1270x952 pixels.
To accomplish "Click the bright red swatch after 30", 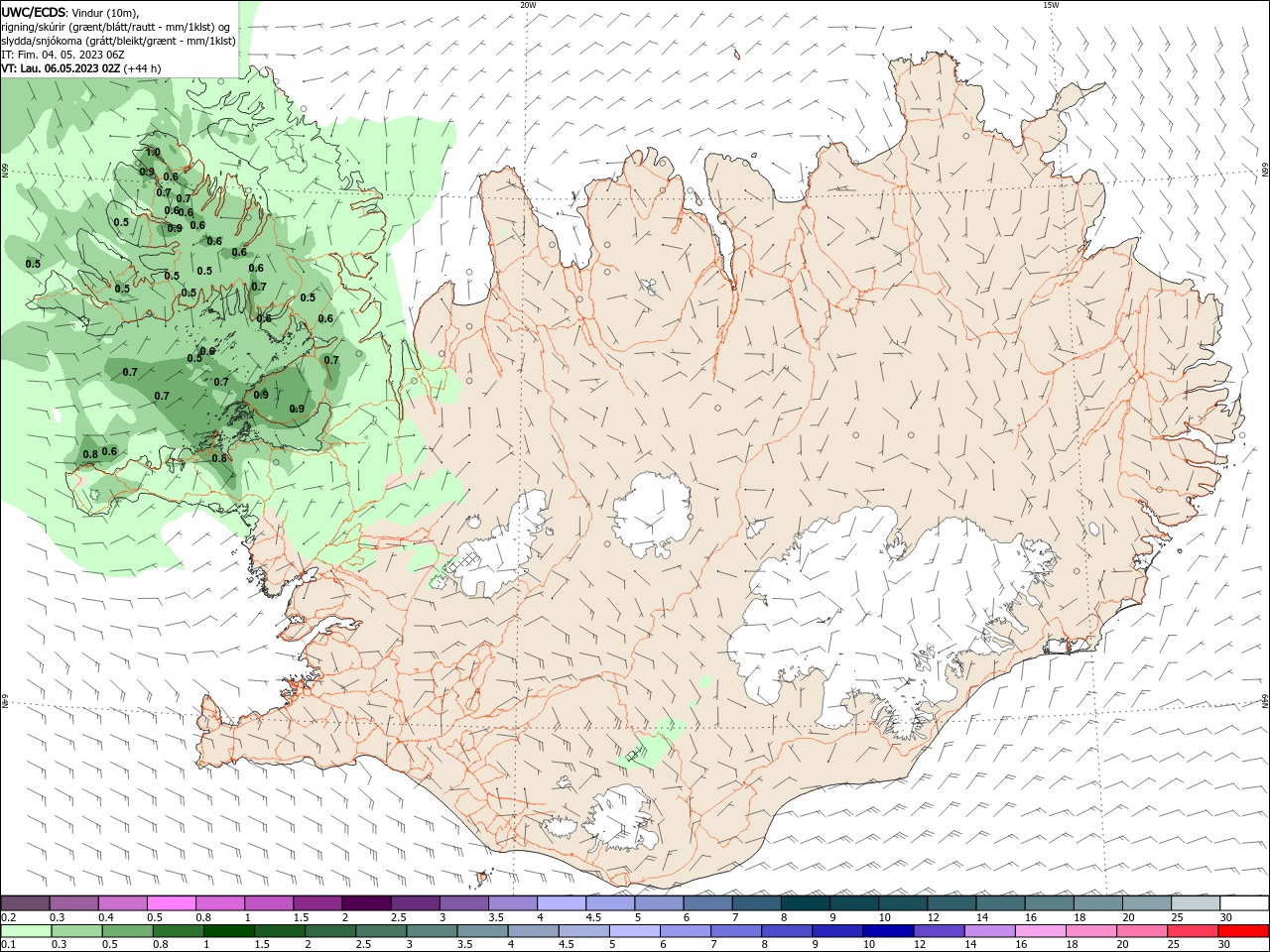I will 1242,930.
